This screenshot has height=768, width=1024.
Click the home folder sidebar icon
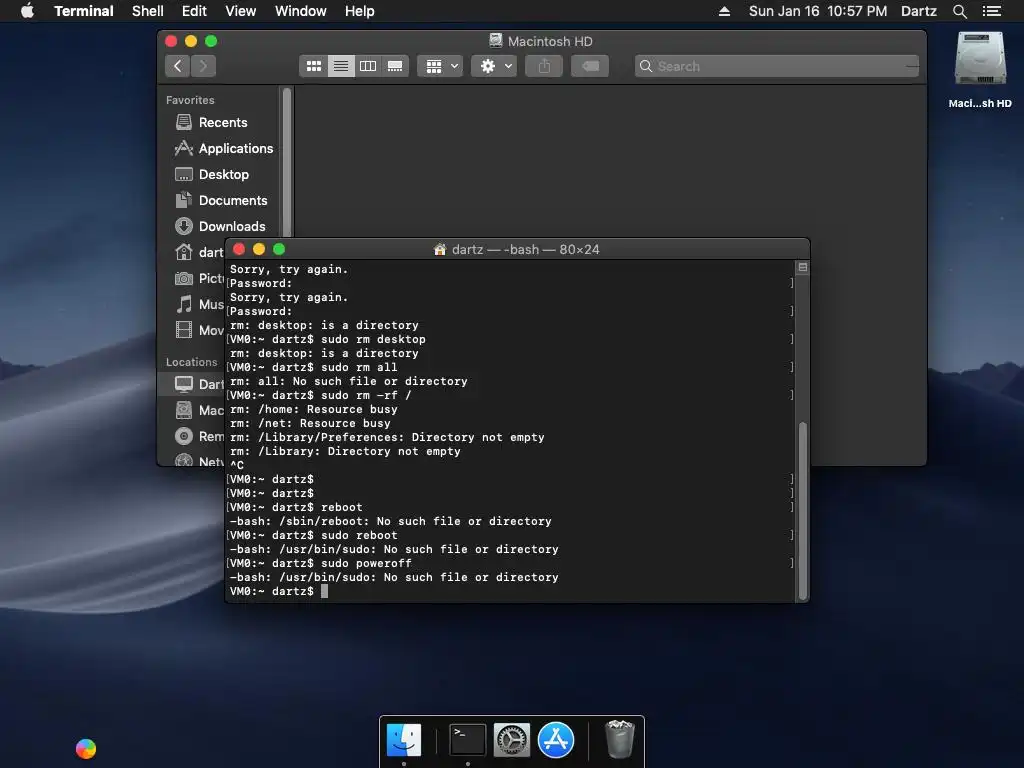coord(184,252)
